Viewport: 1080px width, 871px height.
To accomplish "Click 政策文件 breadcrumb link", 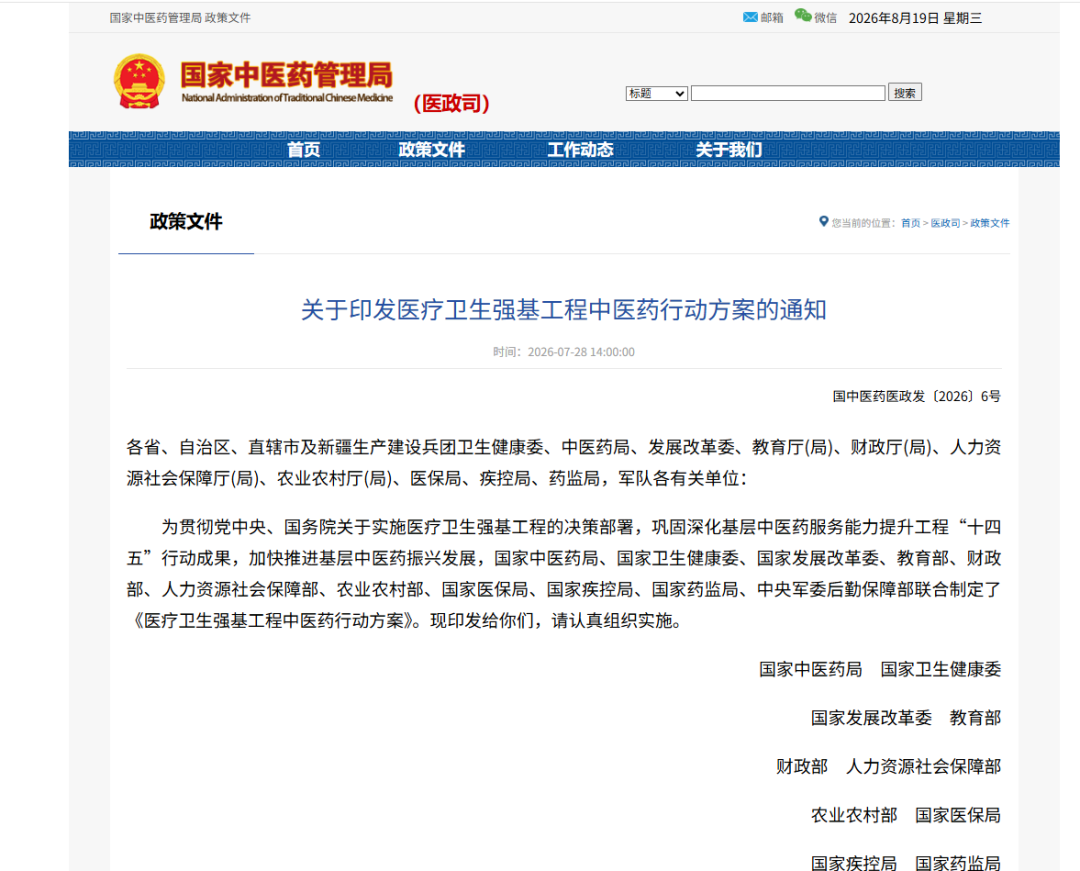I will 990,223.
